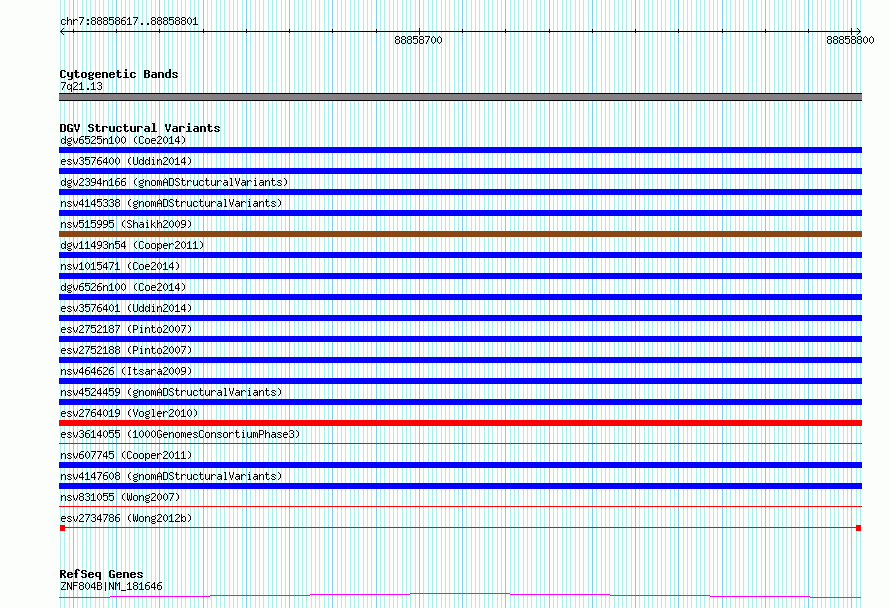Click the nsv4147608 (gnomADStructuralVariants) label
This screenshot has width=890, height=608.
171,476
